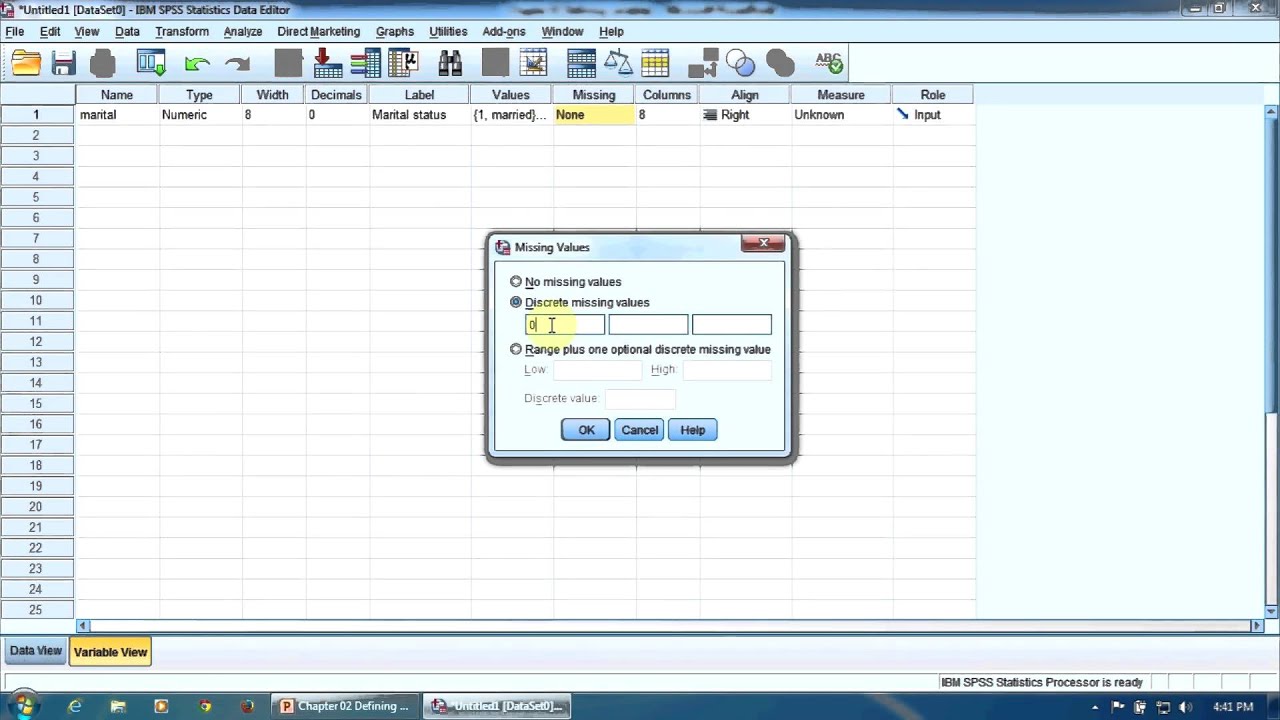Open the media player taskbar icon
This screenshot has height=720, width=1280.
click(161, 706)
